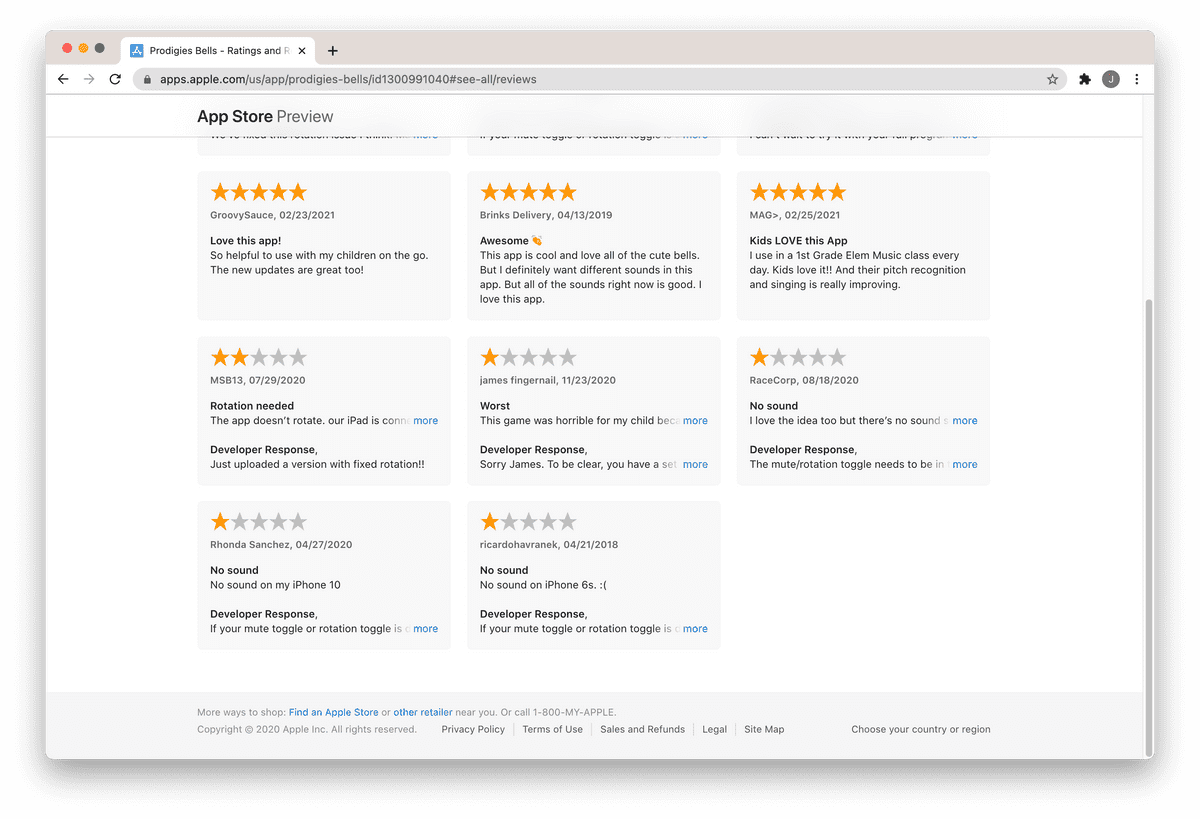Expand developer response to Rhonda Sanchez
1200x819 pixels.
point(425,629)
